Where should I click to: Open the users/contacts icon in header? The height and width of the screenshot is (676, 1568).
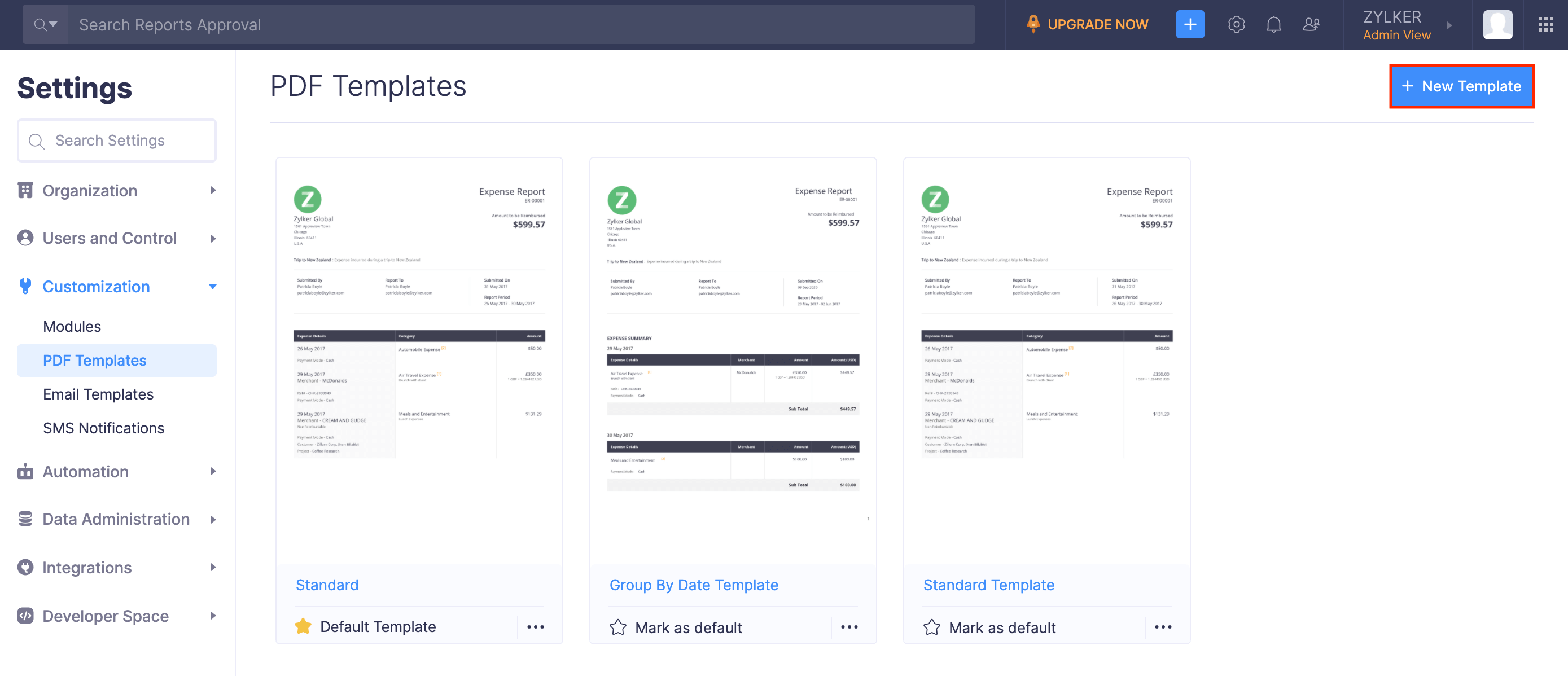1311,24
